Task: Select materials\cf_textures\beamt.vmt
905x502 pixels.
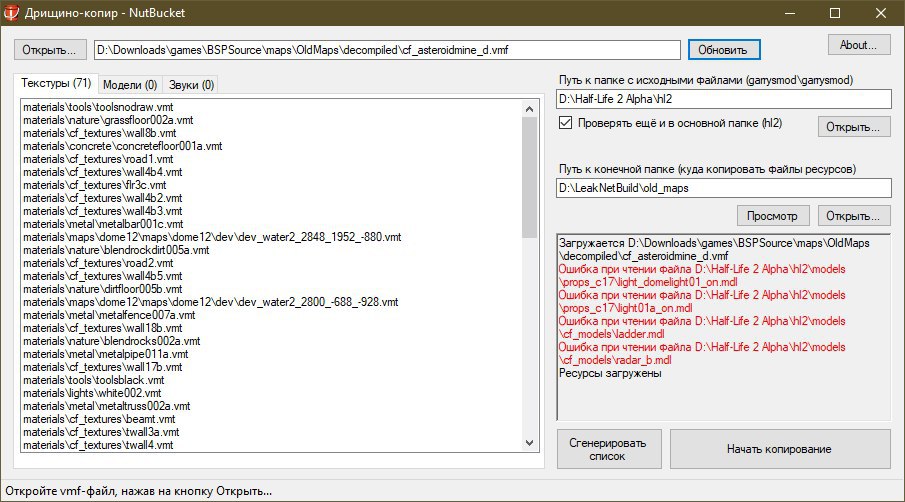Action: [99, 419]
